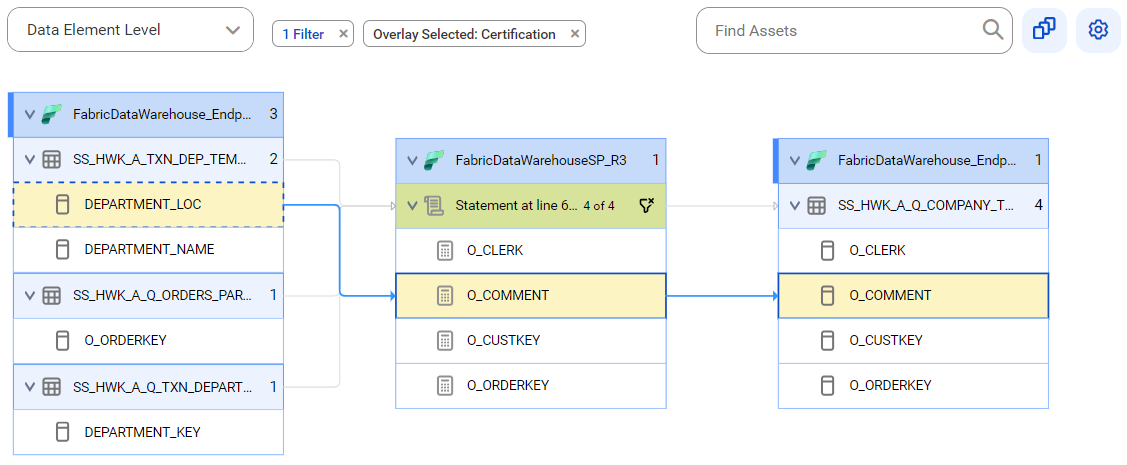1127x465 pixels.
Task: Remove the 1 Filter chip
Action: [343, 34]
